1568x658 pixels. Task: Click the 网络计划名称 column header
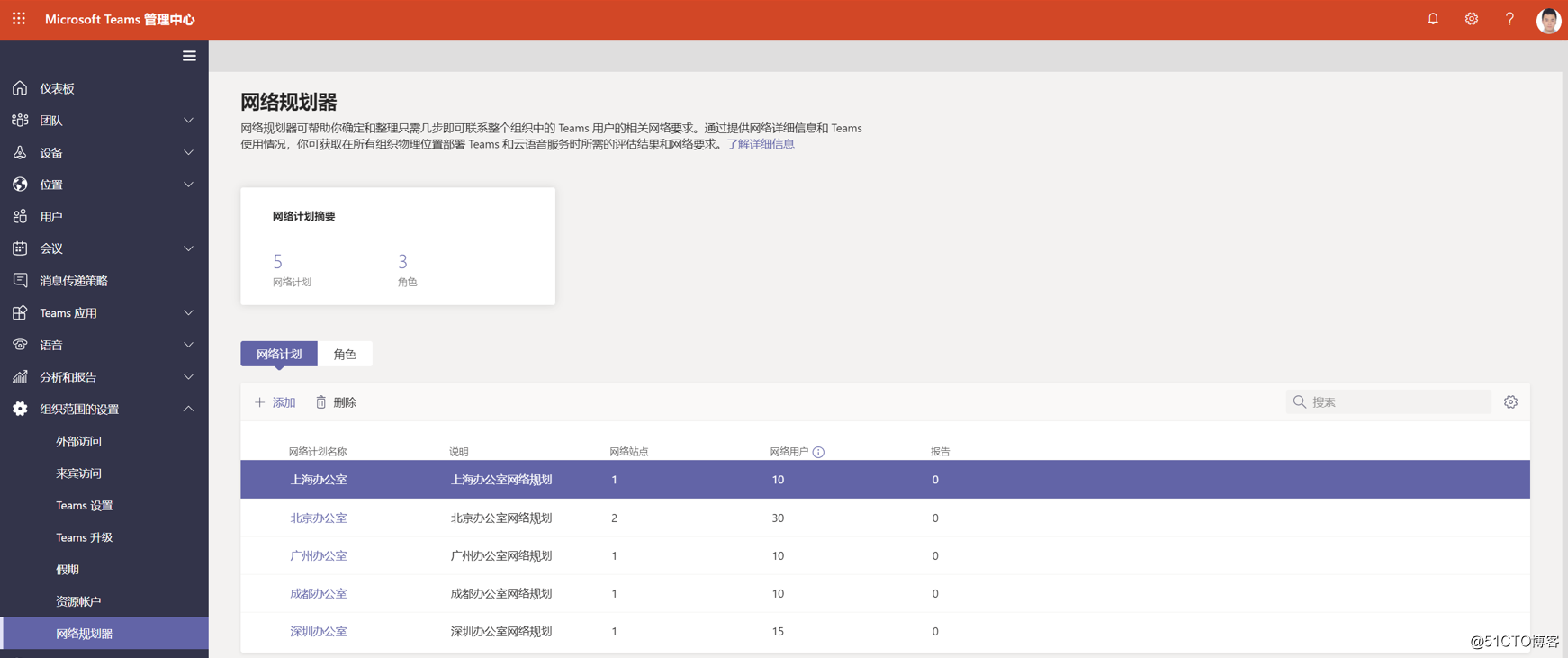pos(318,452)
